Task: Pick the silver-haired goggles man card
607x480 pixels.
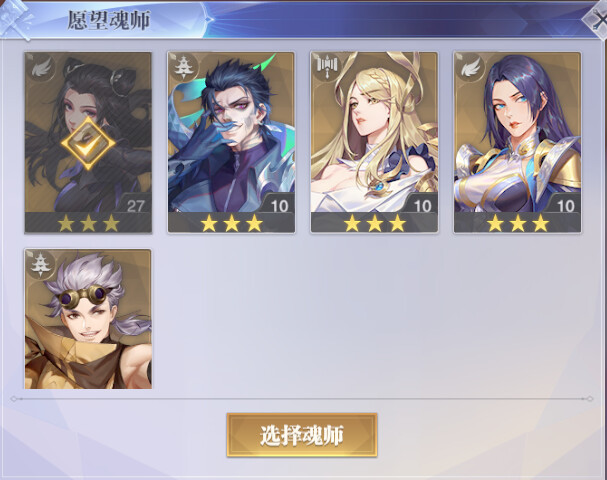Action: click(x=88, y=319)
